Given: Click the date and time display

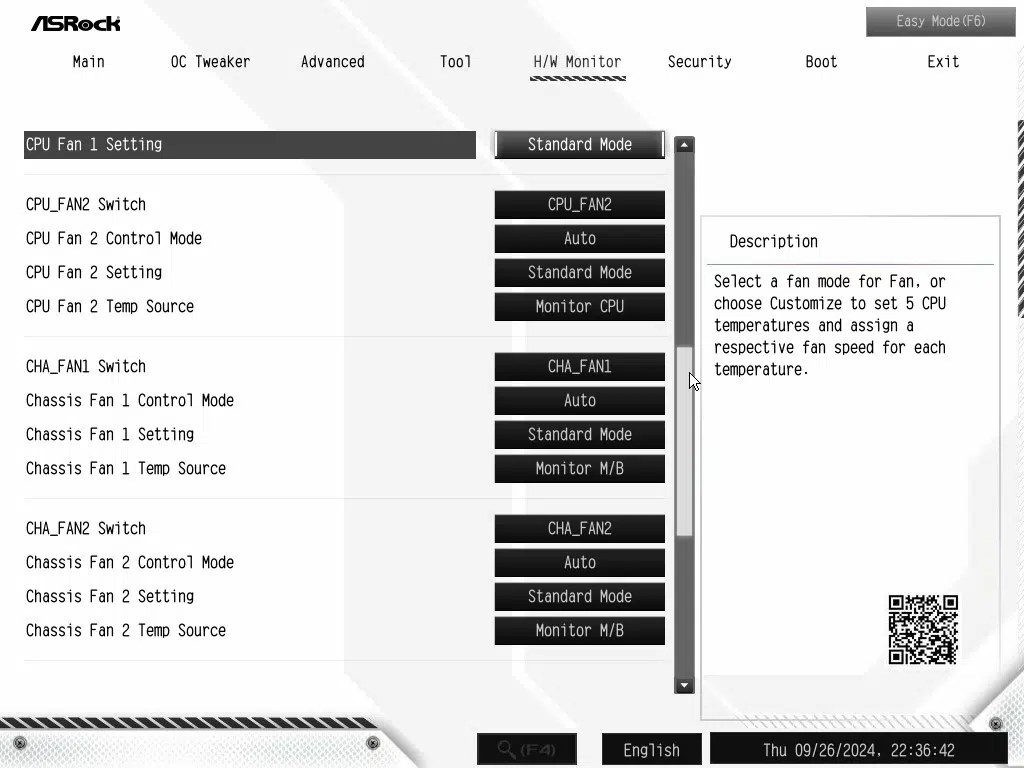Looking at the screenshot, I should [x=858, y=750].
